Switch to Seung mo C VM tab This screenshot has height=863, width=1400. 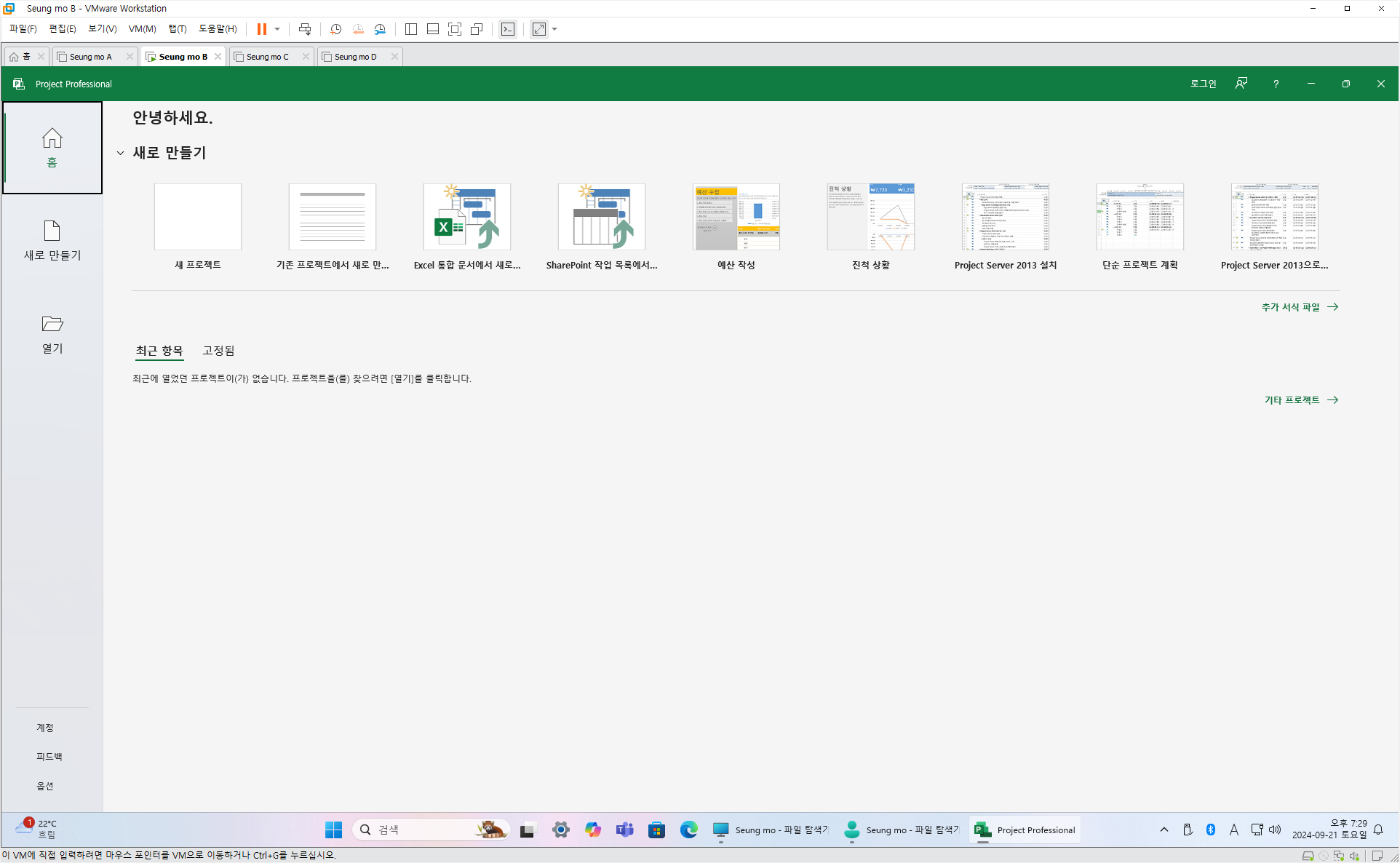pyautogui.click(x=267, y=57)
